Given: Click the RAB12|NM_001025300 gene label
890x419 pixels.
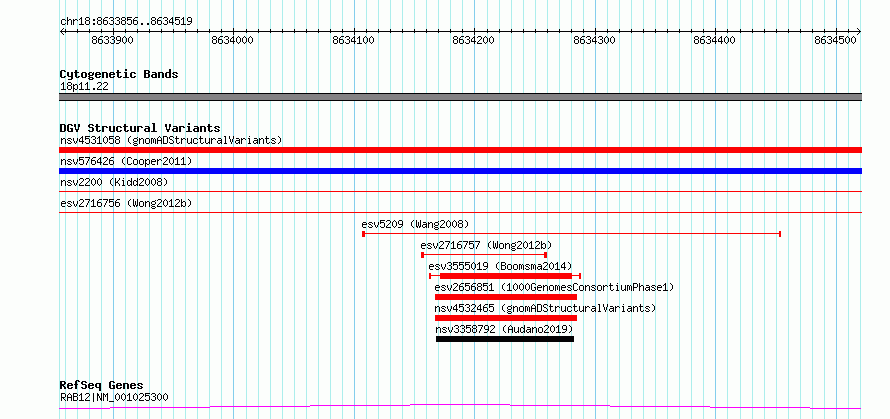Looking at the screenshot, I should (114, 397).
